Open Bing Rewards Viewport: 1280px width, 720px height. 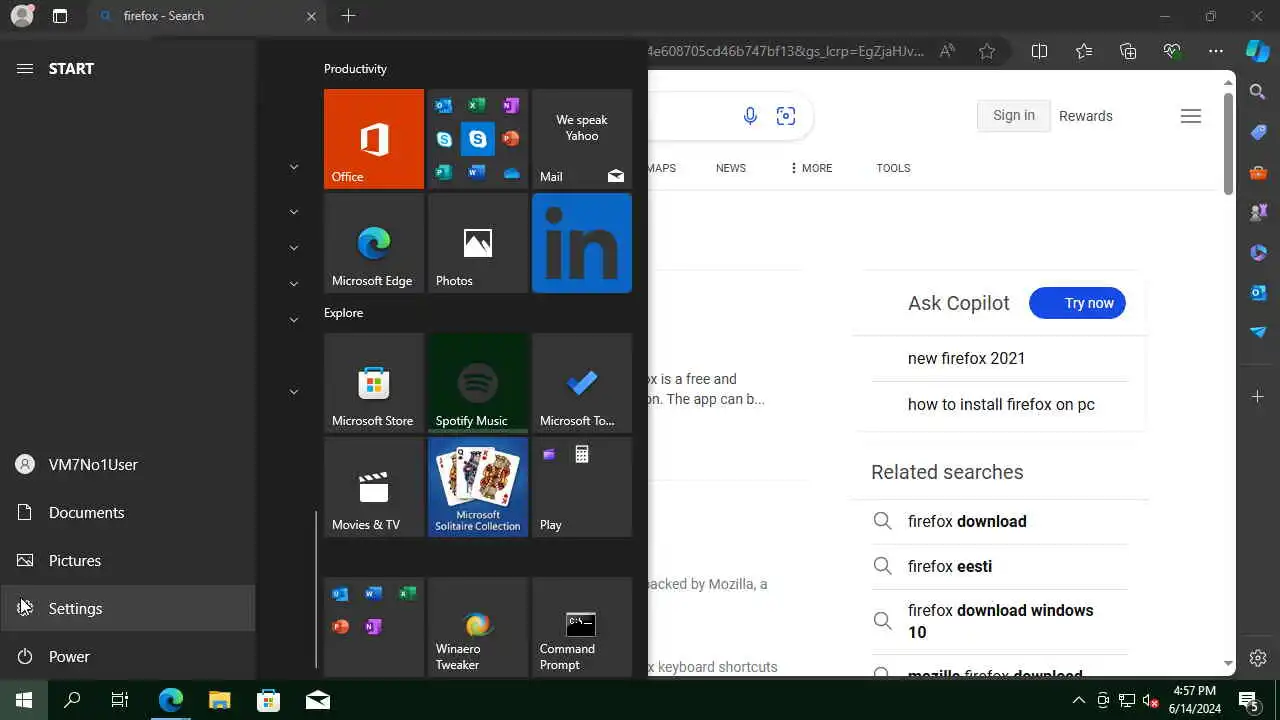[x=1086, y=116]
